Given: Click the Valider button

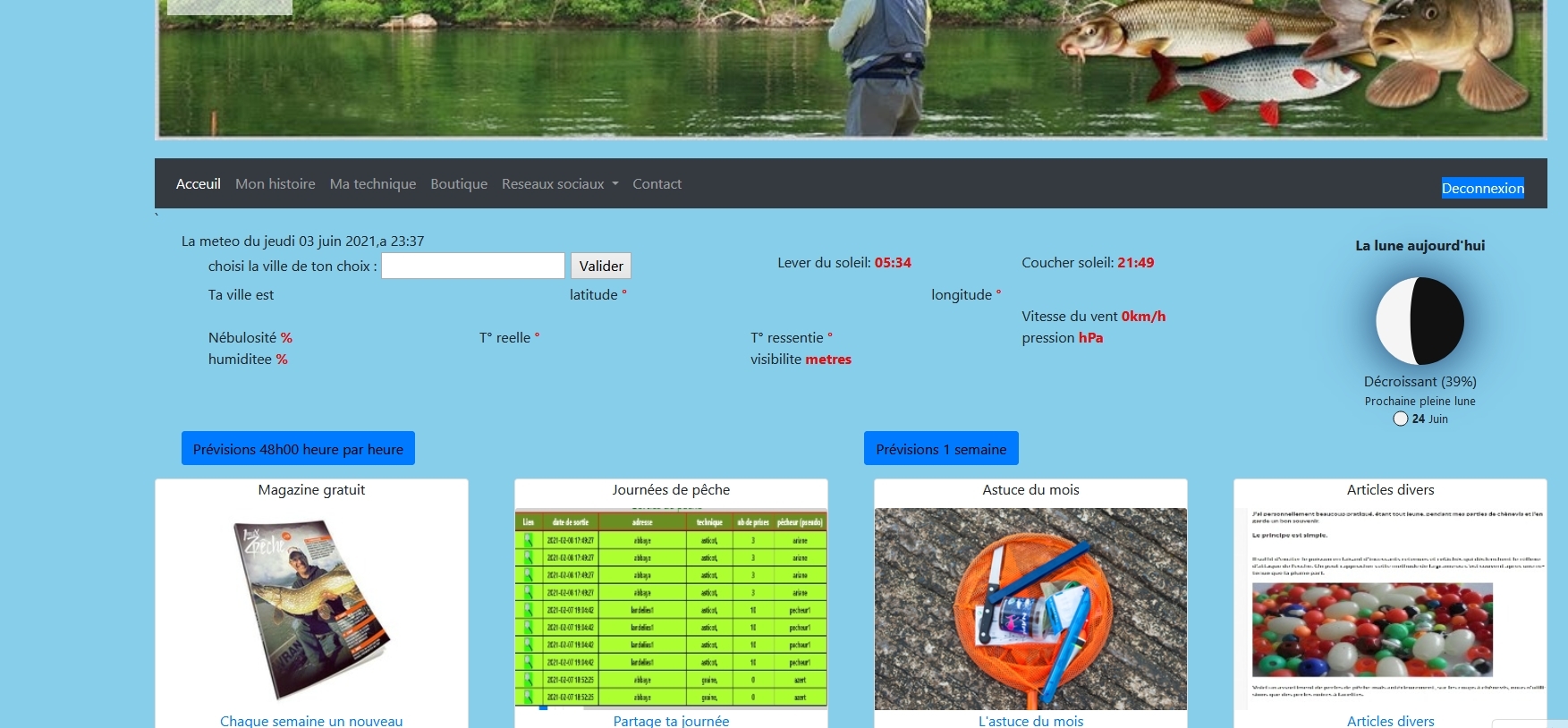Looking at the screenshot, I should (601, 266).
